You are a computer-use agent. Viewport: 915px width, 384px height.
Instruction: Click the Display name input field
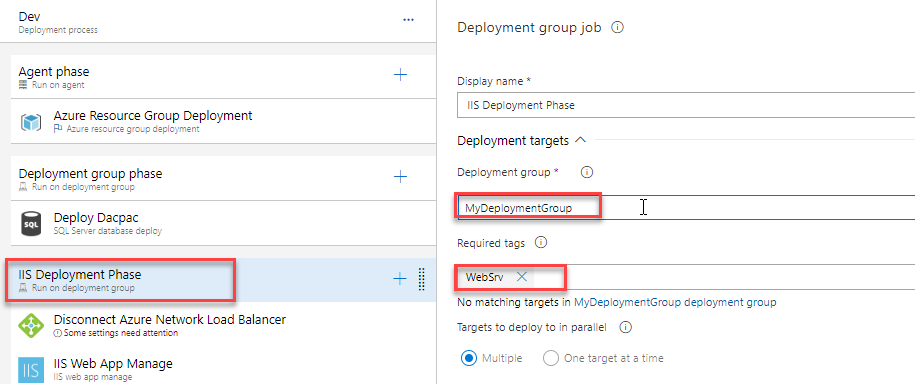pos(686,106)
